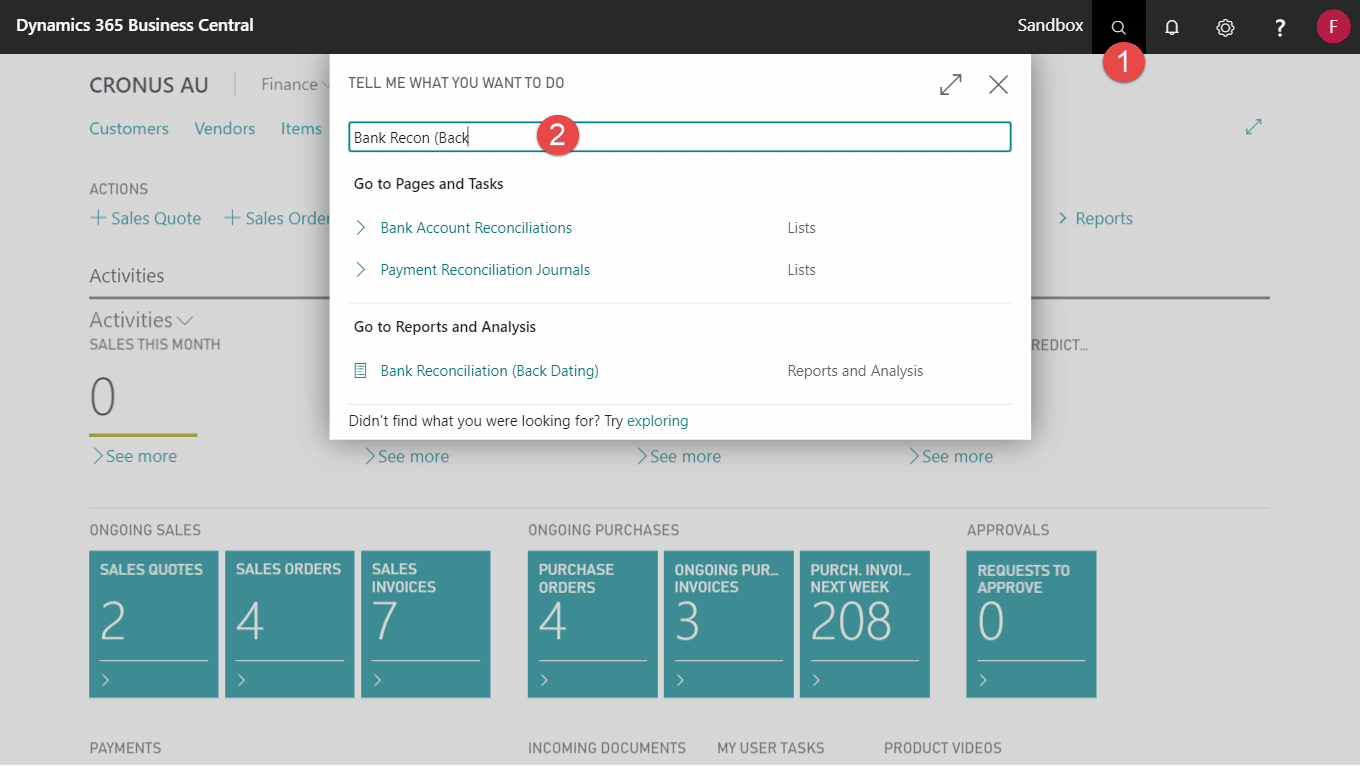Open the Sales Invoices tile showing 7
Screen dimensions: 1360x766
click(426, 624)
